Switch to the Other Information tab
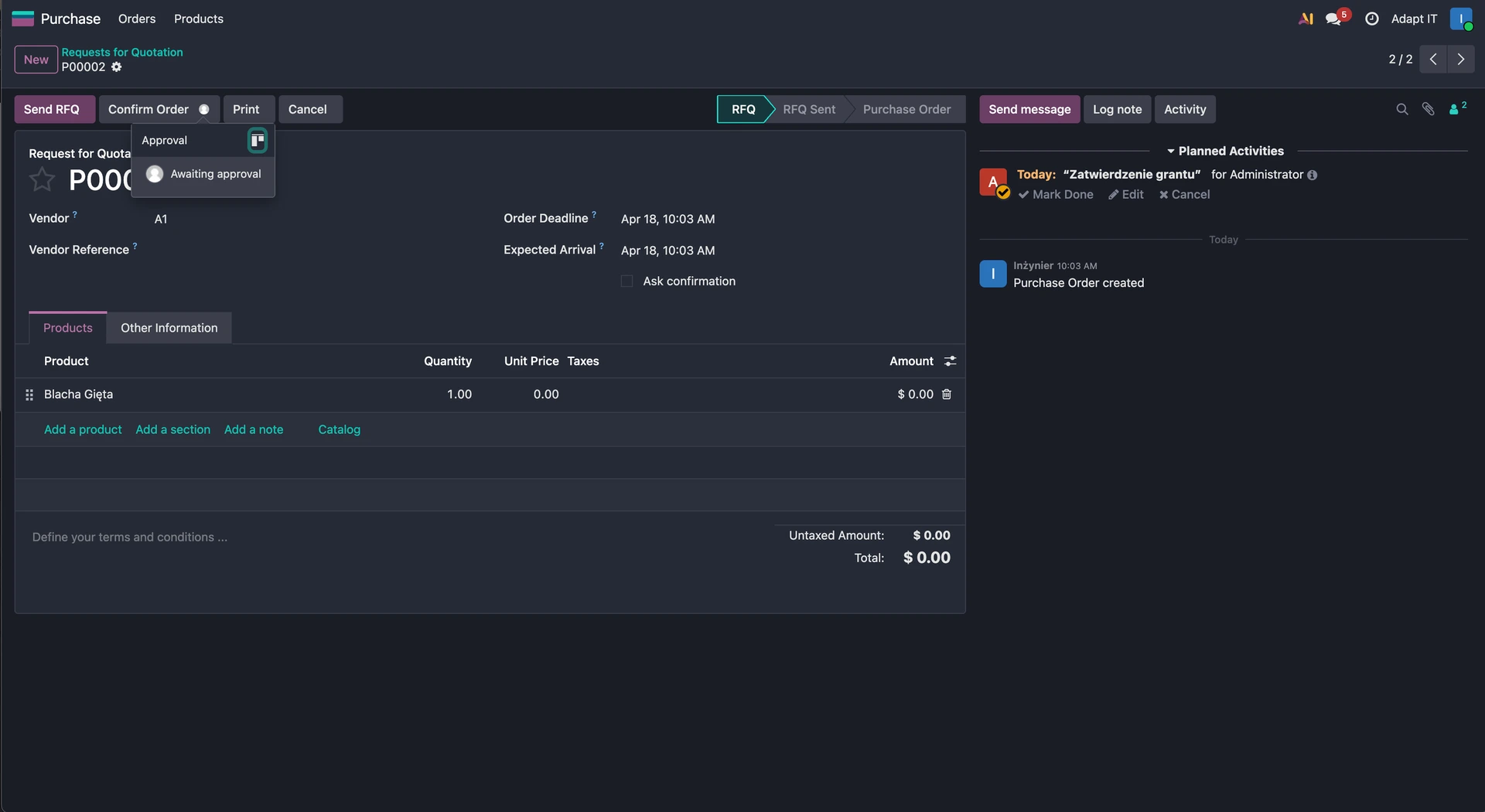 [x=169, y=328]
